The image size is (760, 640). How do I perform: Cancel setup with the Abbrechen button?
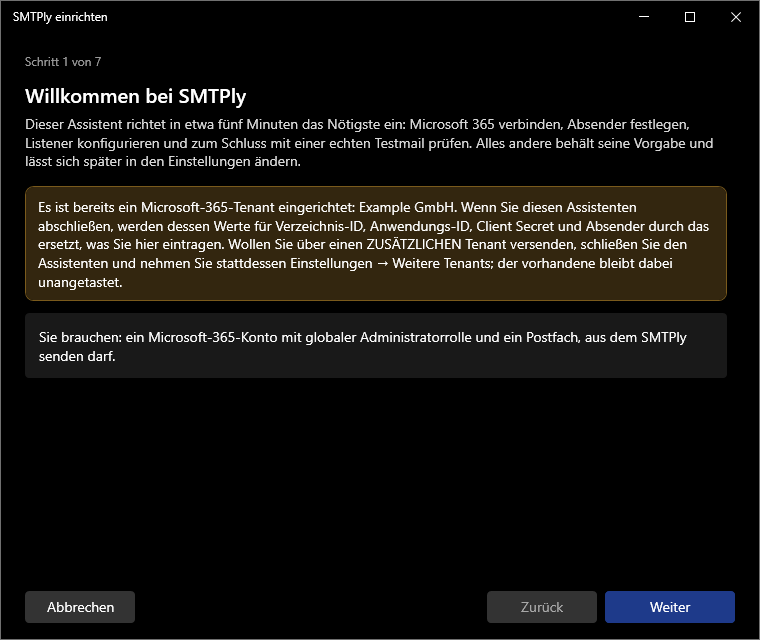pyautogui.click(x=80, y=607)
